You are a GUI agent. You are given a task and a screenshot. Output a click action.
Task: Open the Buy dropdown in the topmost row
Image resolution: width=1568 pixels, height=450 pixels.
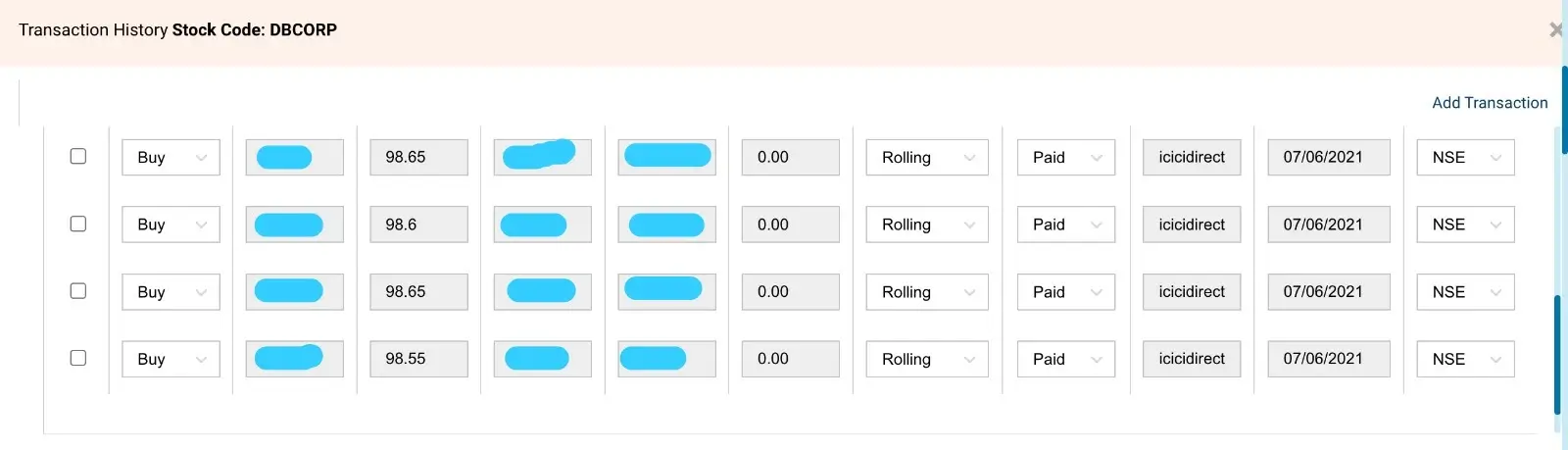[171, 157]
